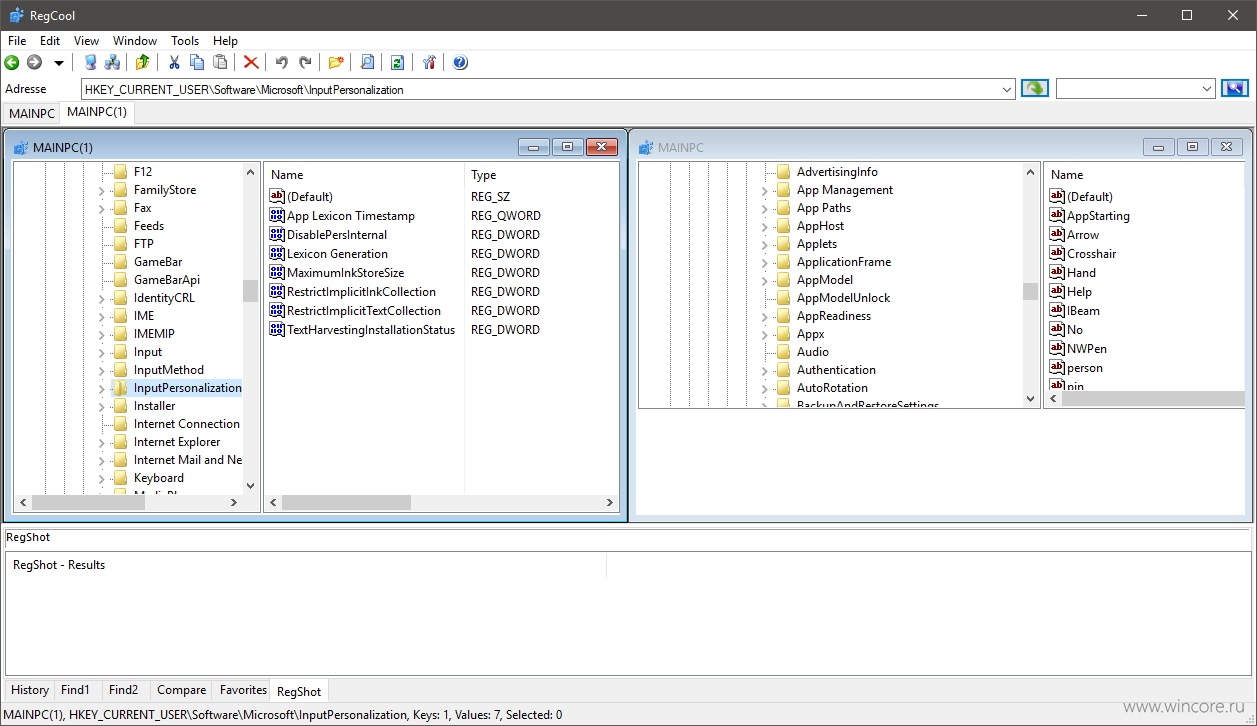
Task: Select the NWPen value in MAINPC window
Action: [x=1087, y=349]
